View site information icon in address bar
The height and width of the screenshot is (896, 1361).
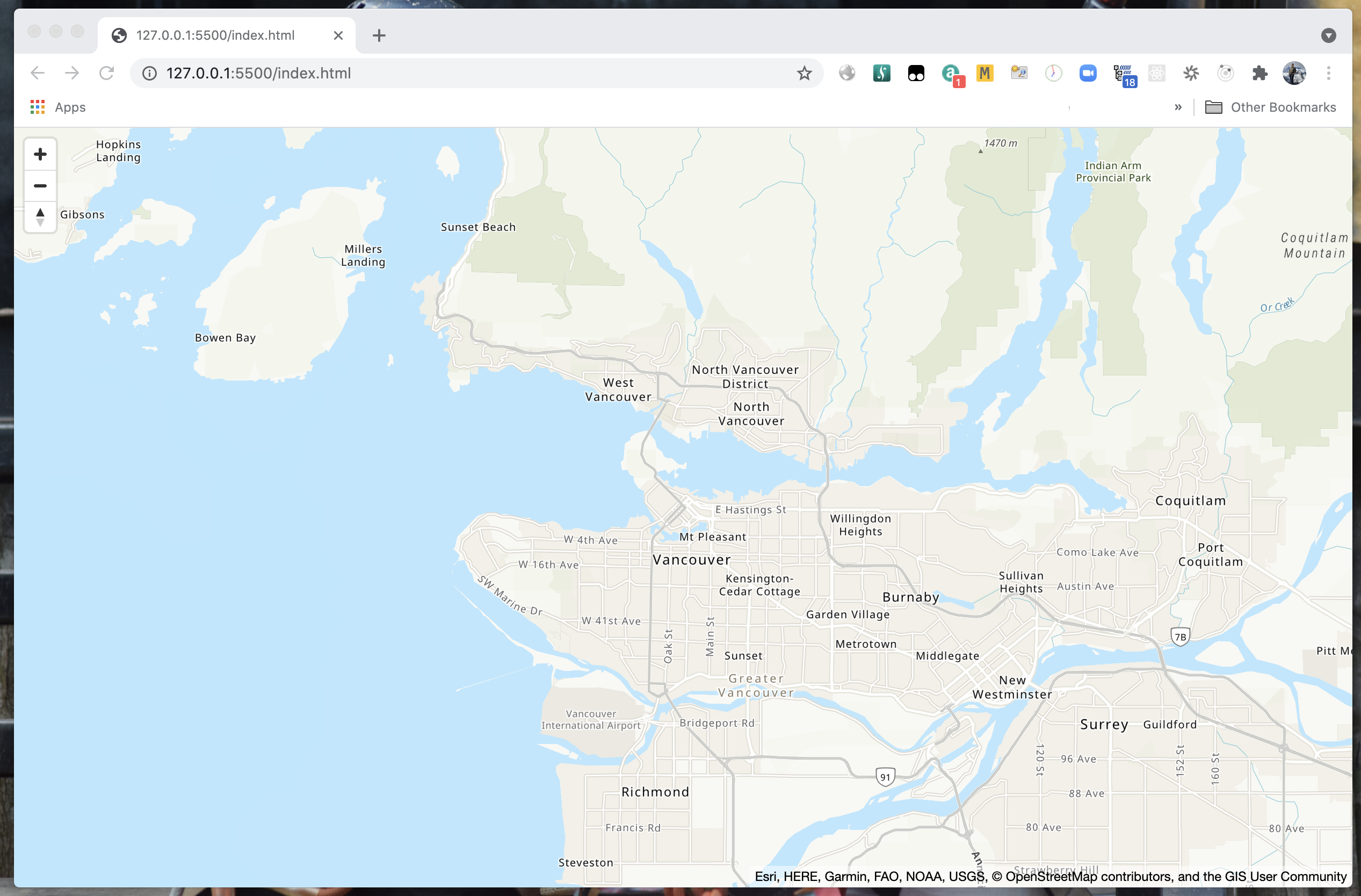pos(150,73)
